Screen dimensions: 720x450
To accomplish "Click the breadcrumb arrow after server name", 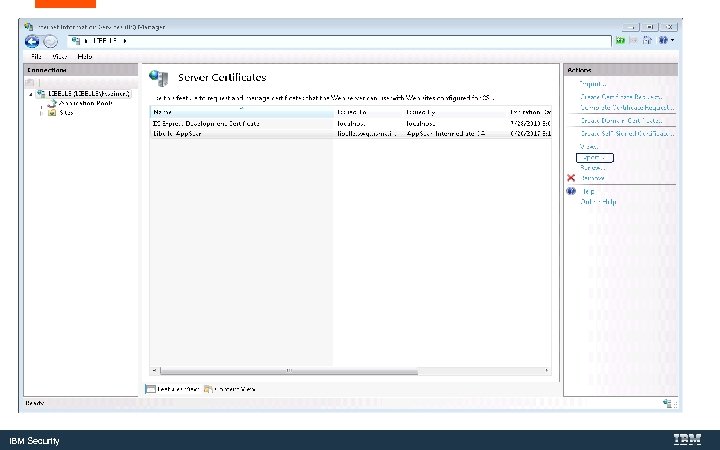I will pyautogui.click(x=125, y=41).
